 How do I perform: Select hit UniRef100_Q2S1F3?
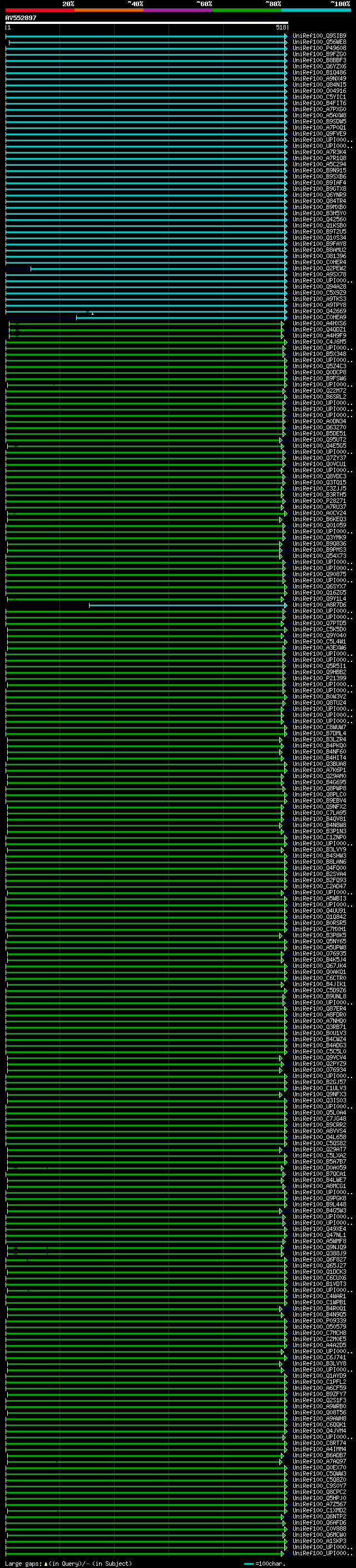coord(319,1401)
